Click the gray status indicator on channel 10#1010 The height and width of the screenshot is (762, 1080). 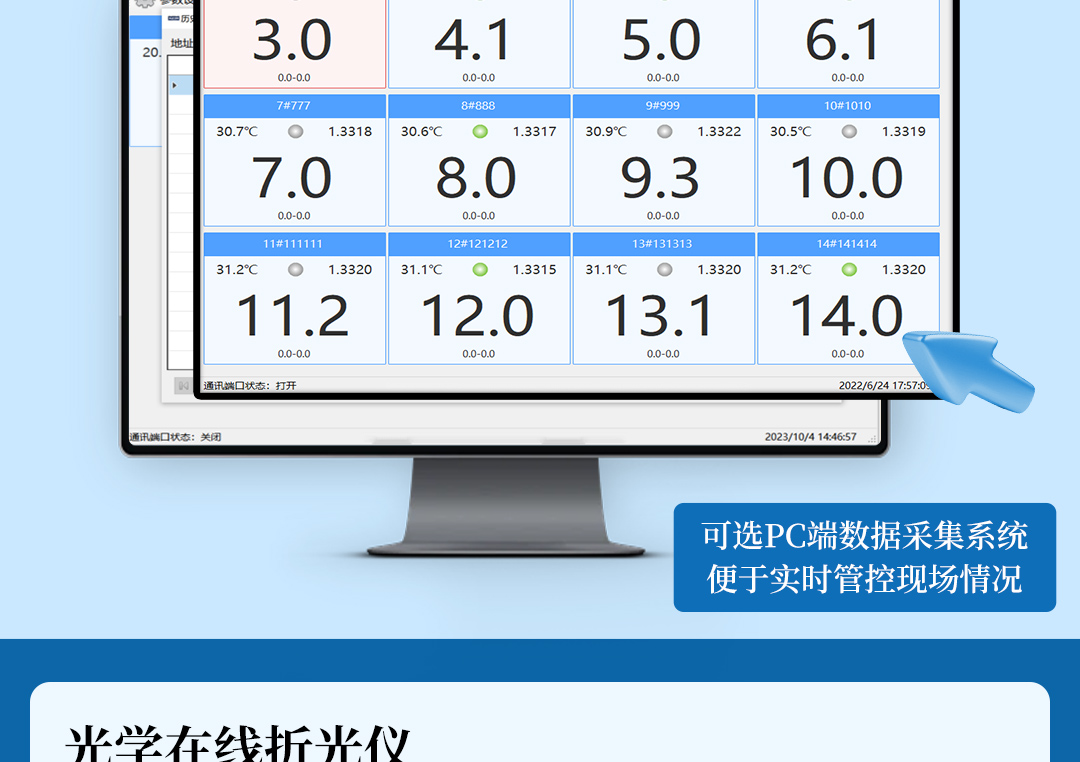click(849, 131)
